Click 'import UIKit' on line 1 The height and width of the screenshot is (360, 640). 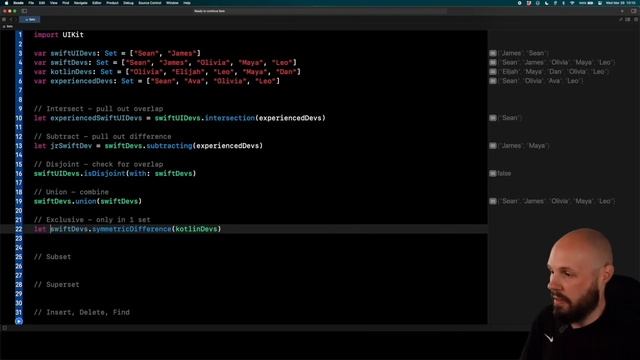point(59,35)
